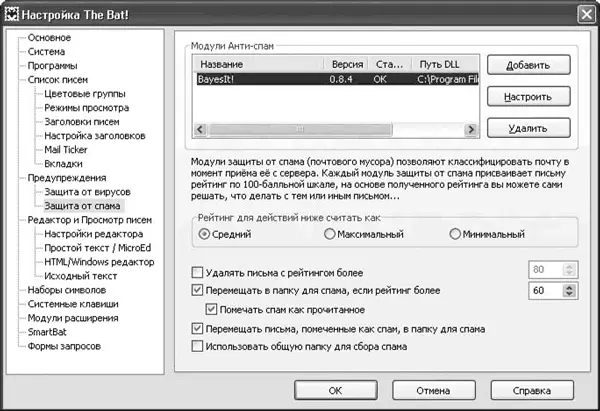
Task: Click The Bat! icon in title bar
Action: (x=11, y=14)
